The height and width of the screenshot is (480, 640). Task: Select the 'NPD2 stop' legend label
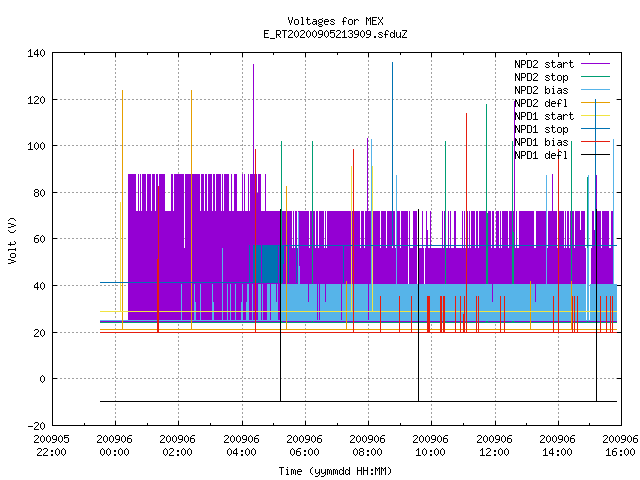(x=541, y=77)
